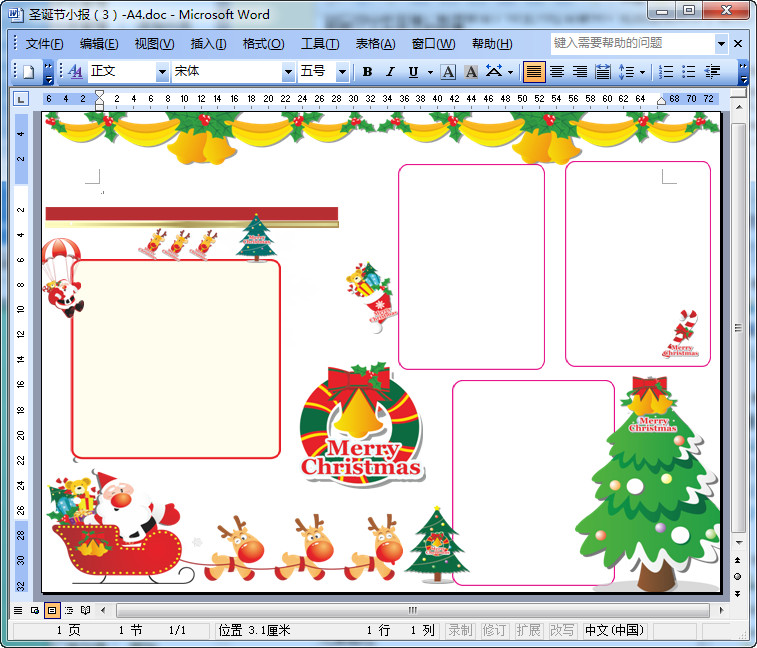This screenshot has width=757, height=648.
Task: Click vertical scrollbar down arrow
Action: [x=739, y=543]
